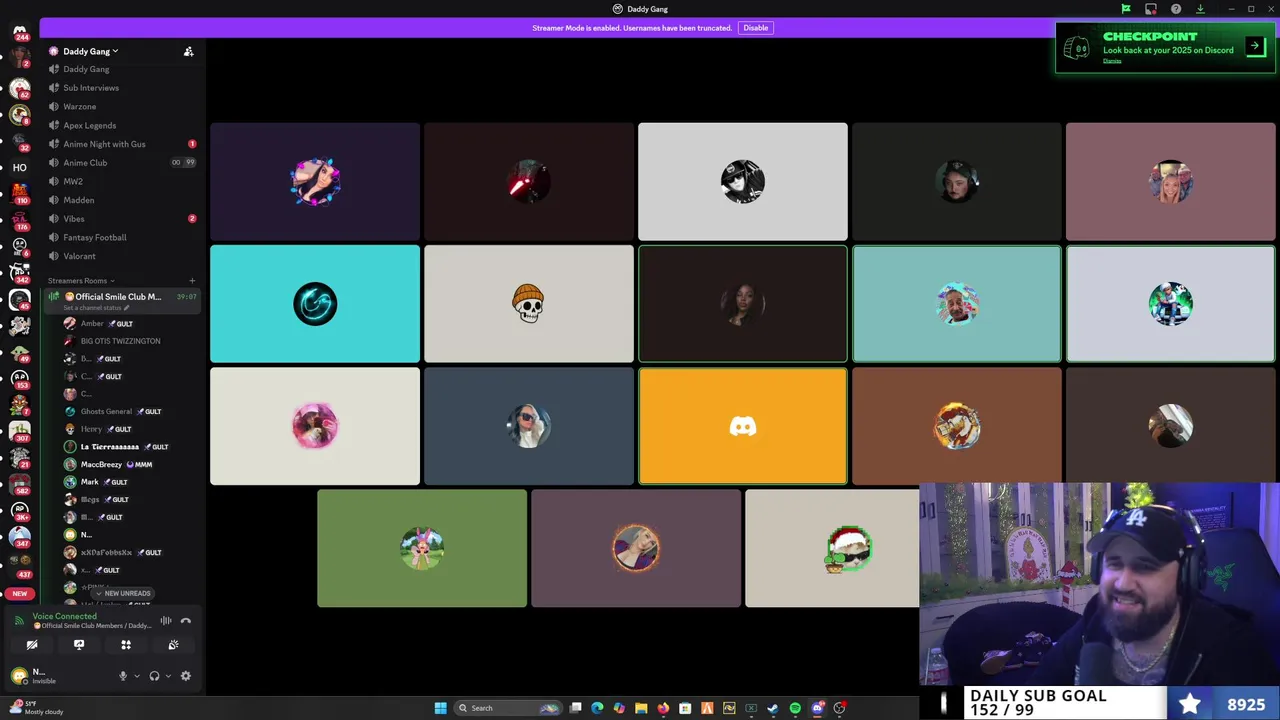The image size is (1280, 720).
Task: Open User Settings gear
Action: 185,676
